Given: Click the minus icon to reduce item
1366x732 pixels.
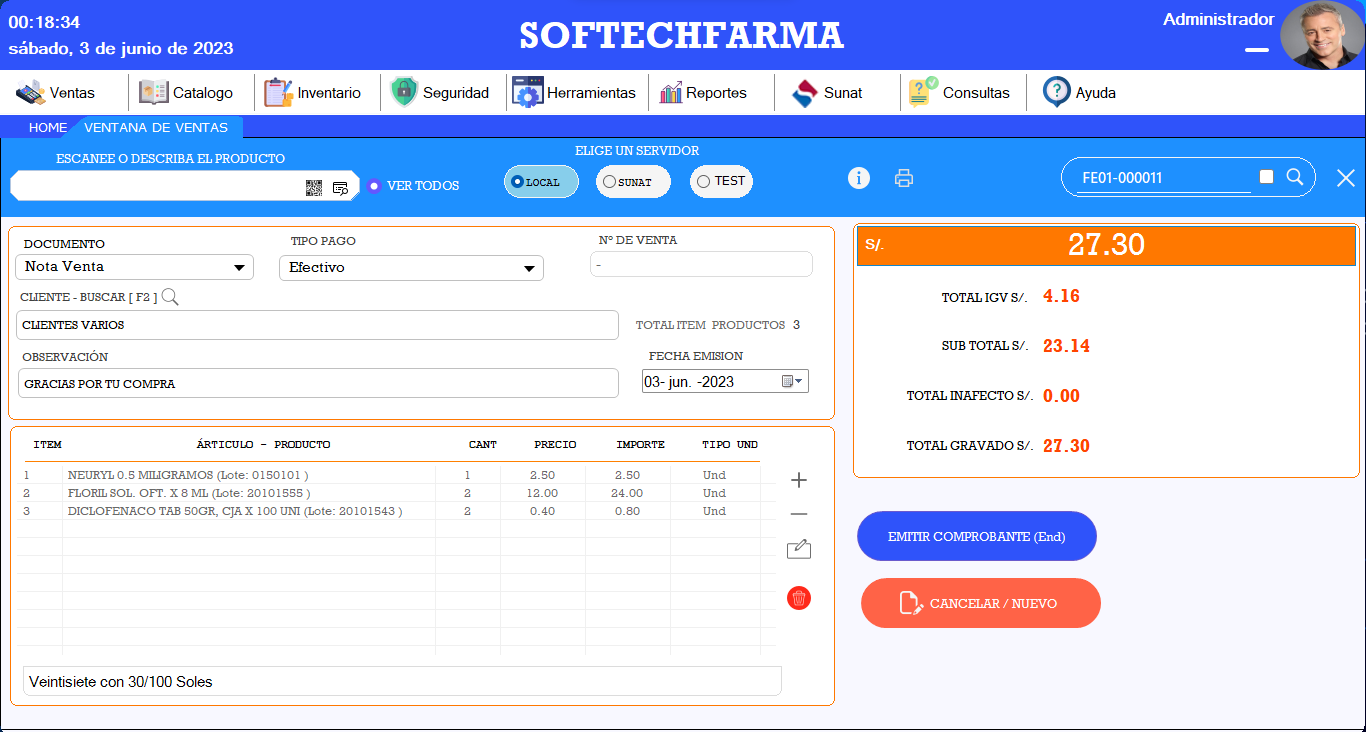Looking at the screenshot, I should coord(799,514).
